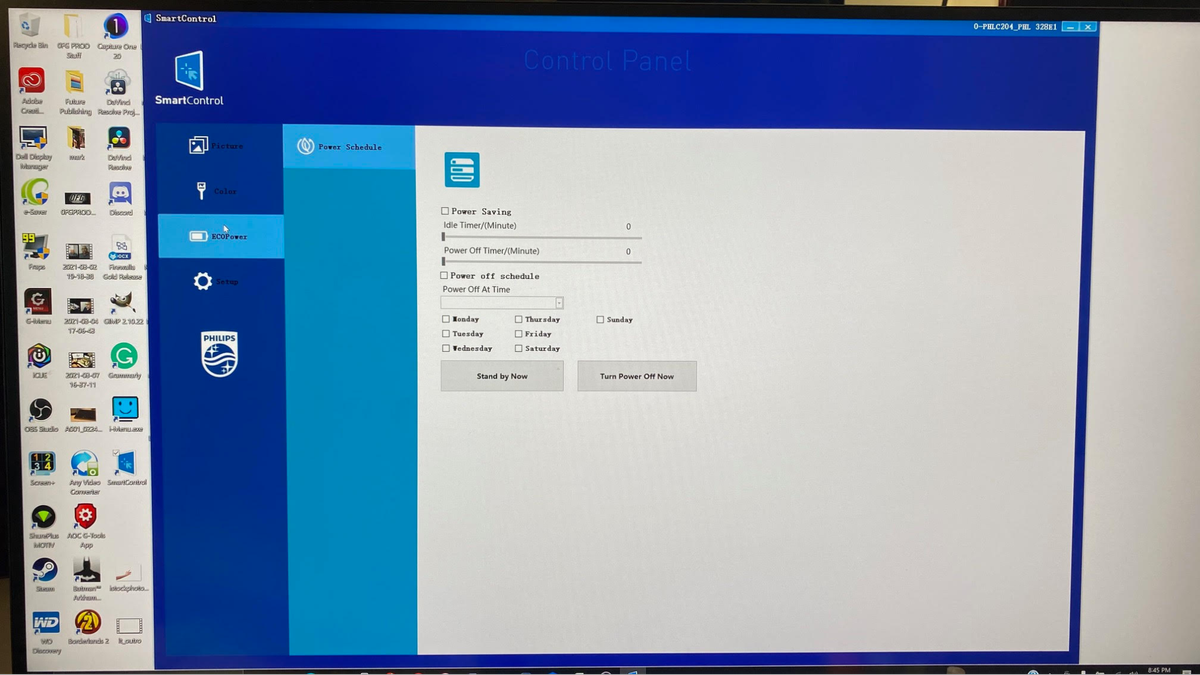Click the Power Off Timer slider handle
Image resolution: width=1200 pixels, height=675 pixels.
443,262
